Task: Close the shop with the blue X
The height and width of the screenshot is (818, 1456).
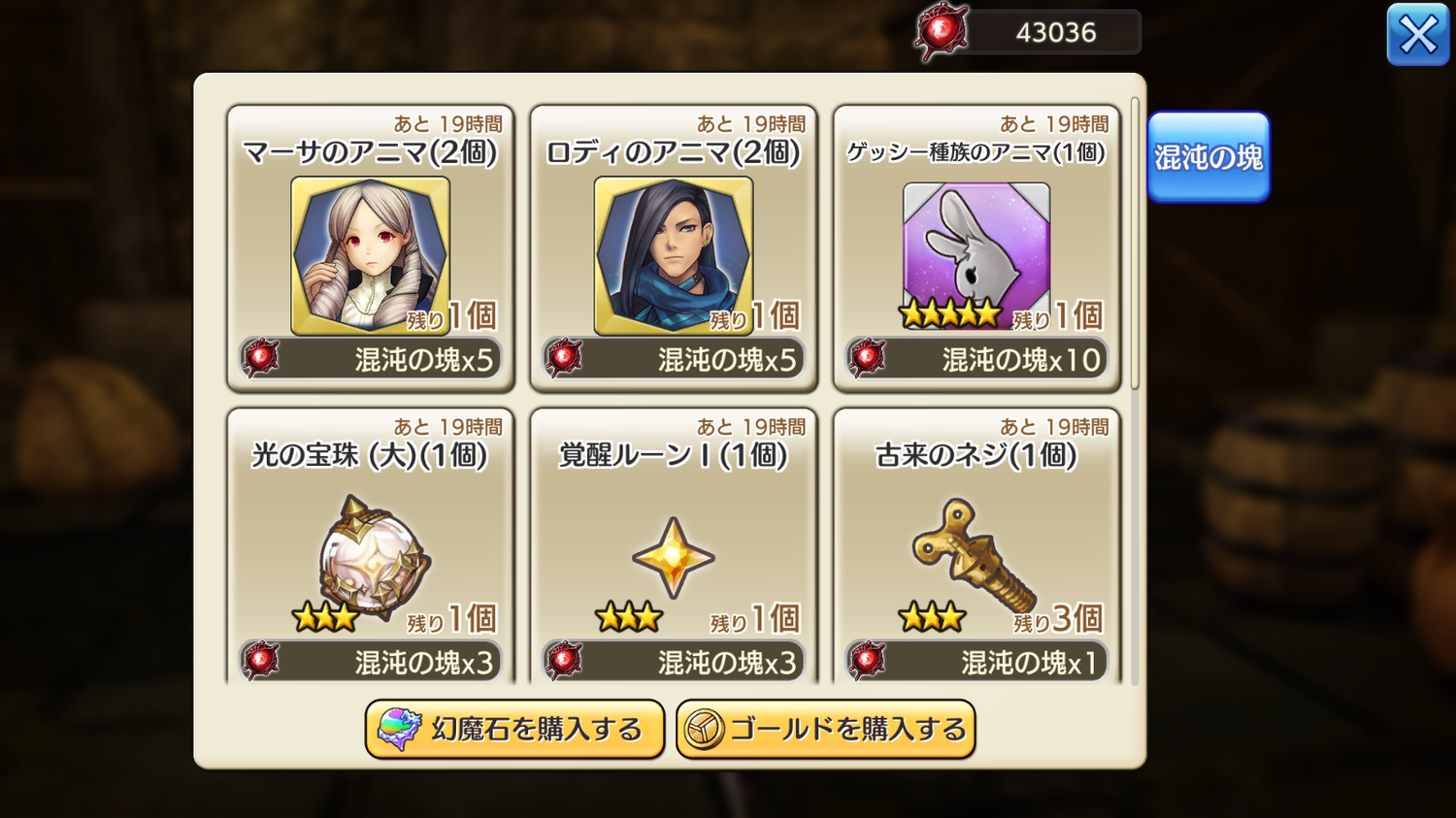Action: [x=1417, y=35]
